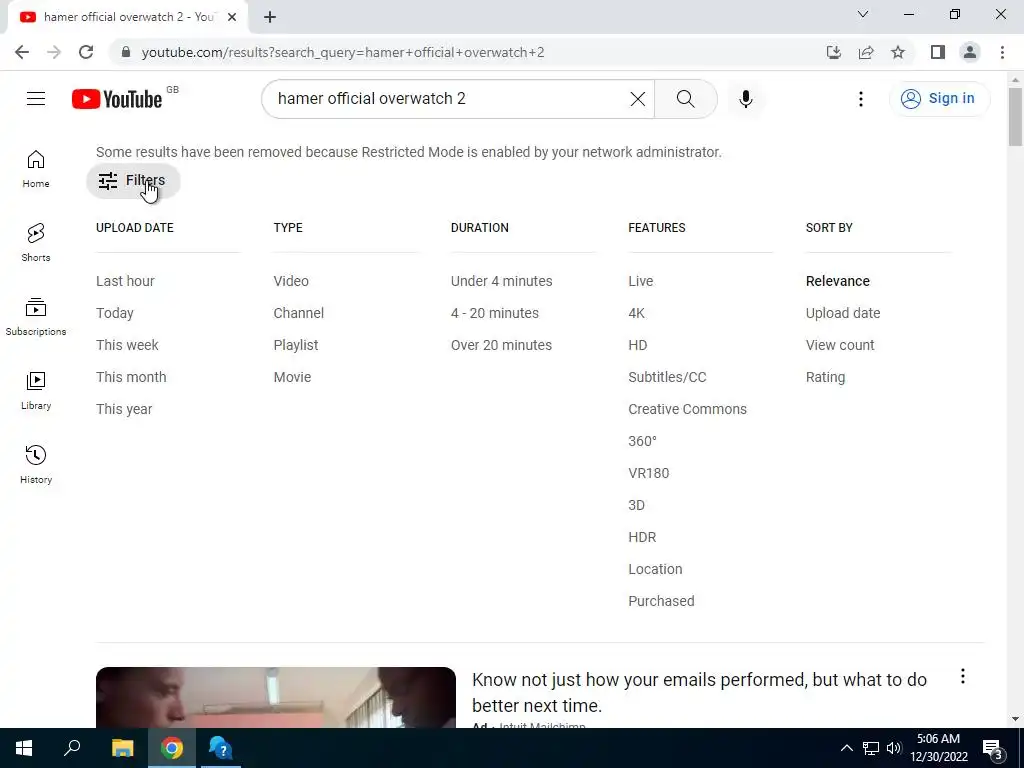
Task: Open YouTube settings three-dot menu
Action: pyautogui.click(x=861, y=99)
